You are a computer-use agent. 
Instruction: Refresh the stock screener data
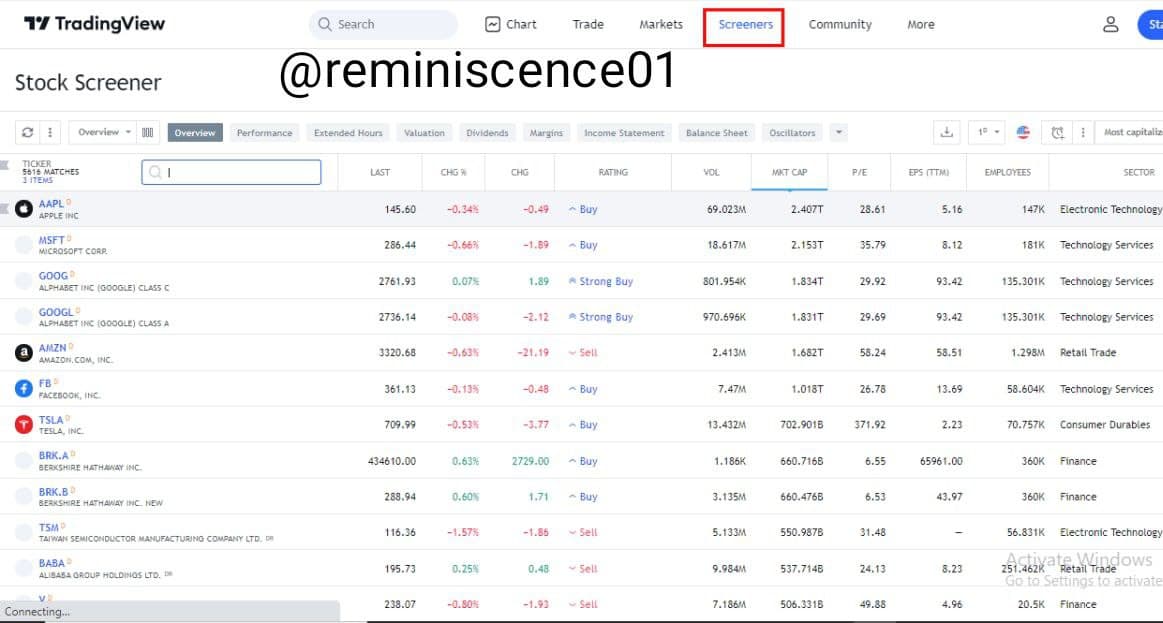(27, 133)
